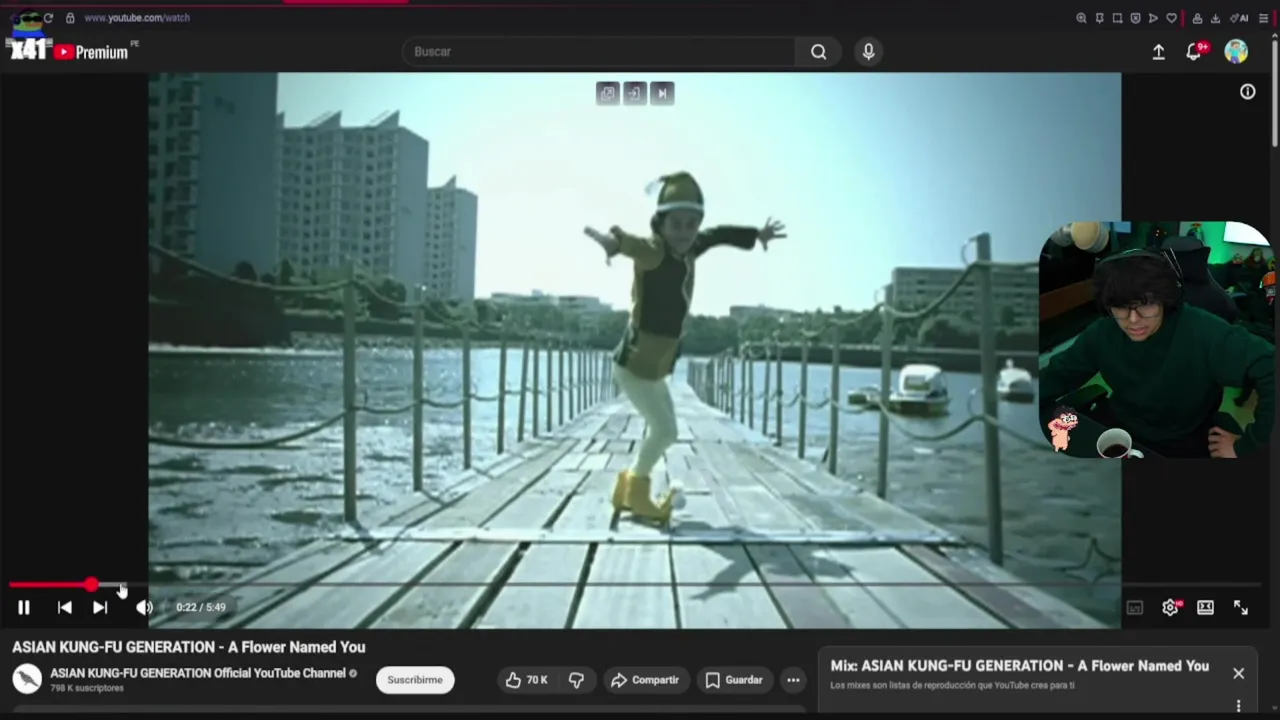1280x720 pixels.
Task: Close the Mix playlist panel
Action: pyautogui.click(x=1238, y=673)
